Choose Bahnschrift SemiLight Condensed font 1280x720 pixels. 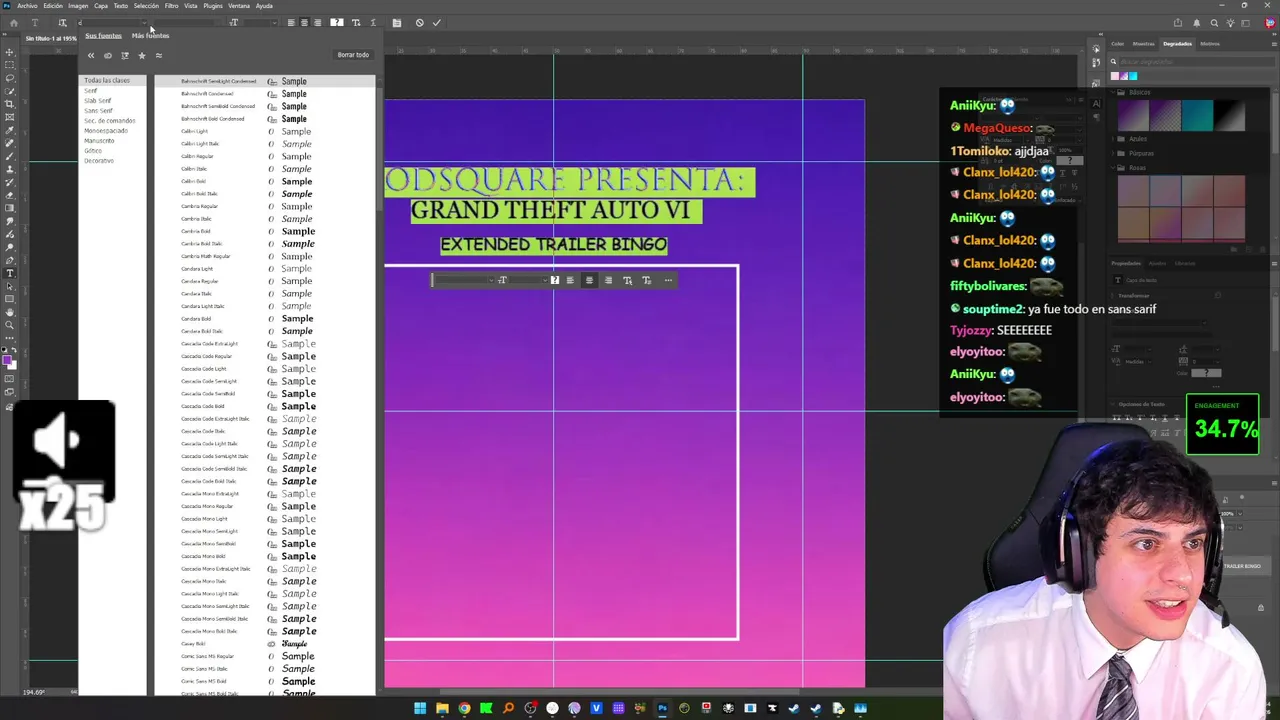[265, 81]
